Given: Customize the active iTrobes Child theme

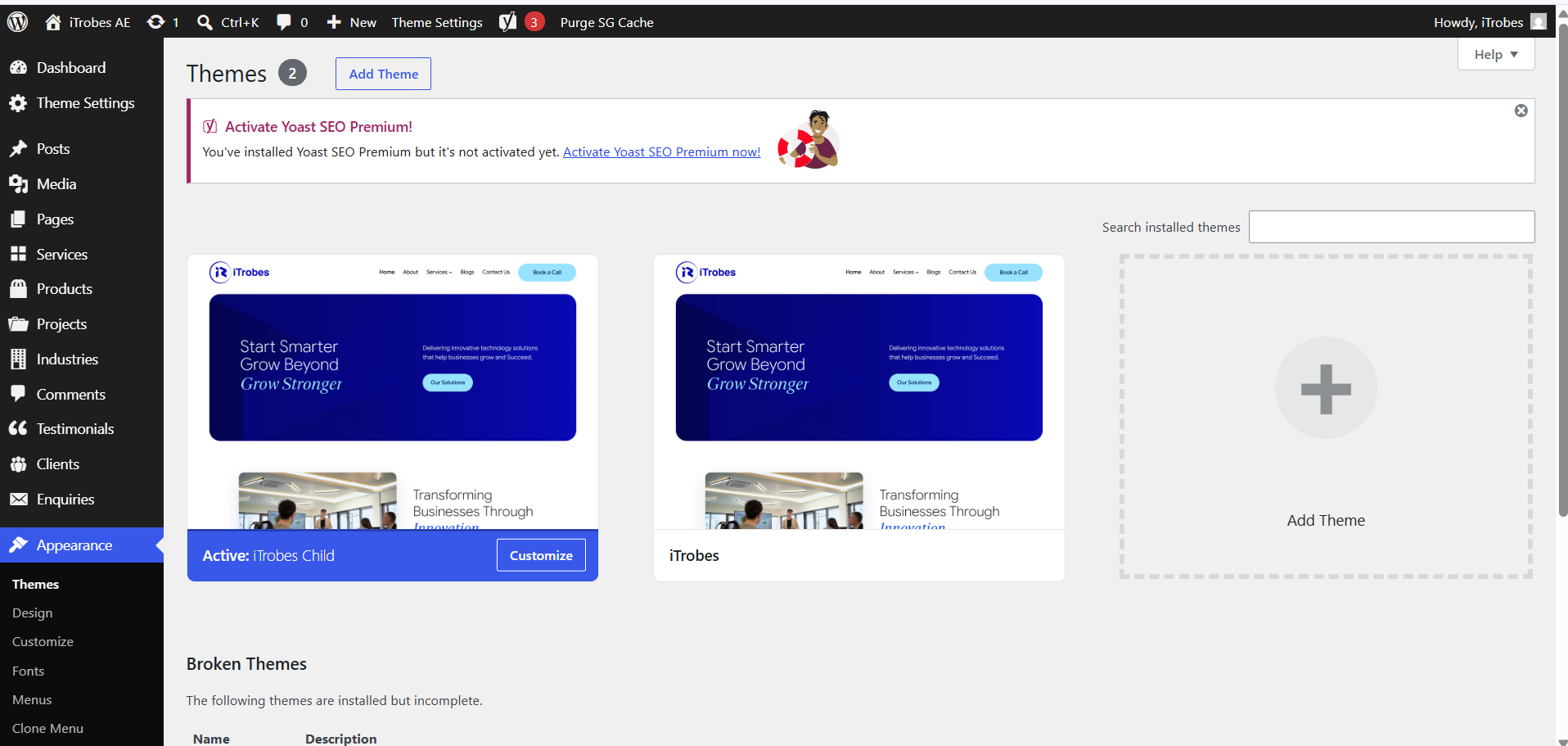Looking at the screenshot, I should pos(541,555).
